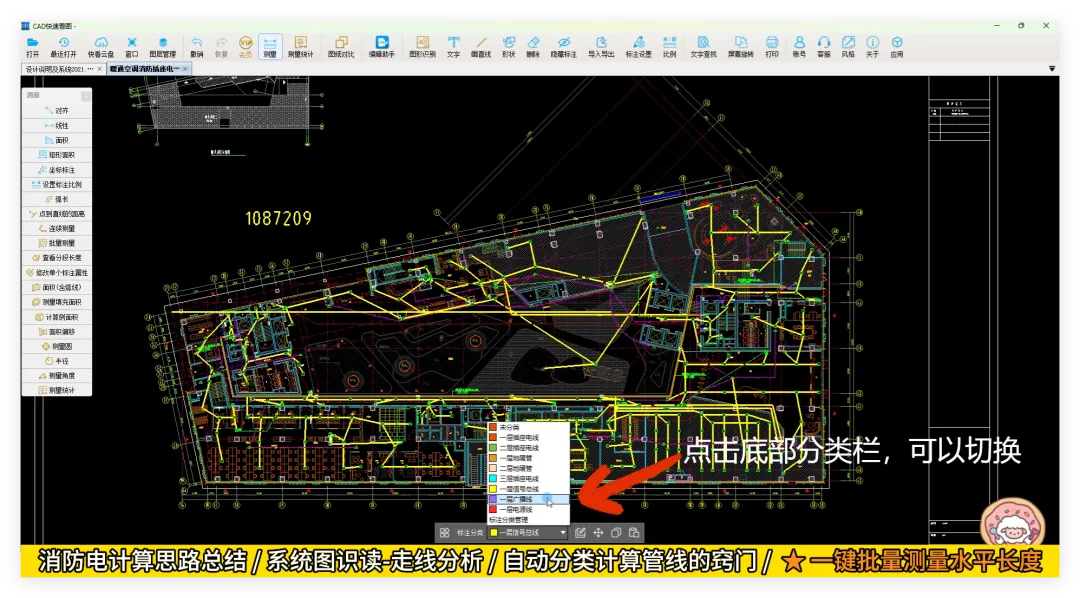Select 面积 measure option
This screenshot has width=1080, height=598.
(x=56, y=140)
